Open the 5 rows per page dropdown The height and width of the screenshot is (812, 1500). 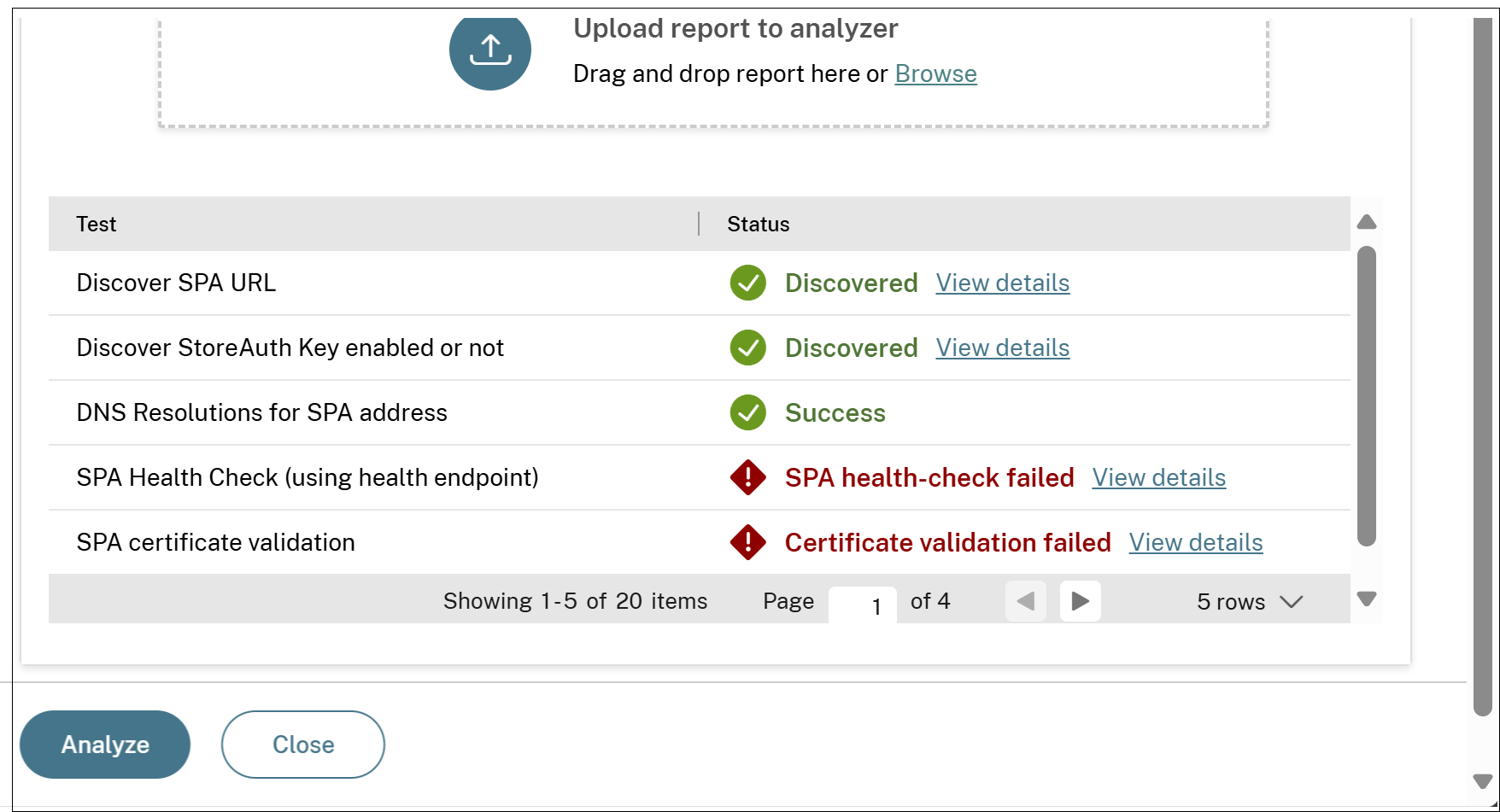[1250, 602]
